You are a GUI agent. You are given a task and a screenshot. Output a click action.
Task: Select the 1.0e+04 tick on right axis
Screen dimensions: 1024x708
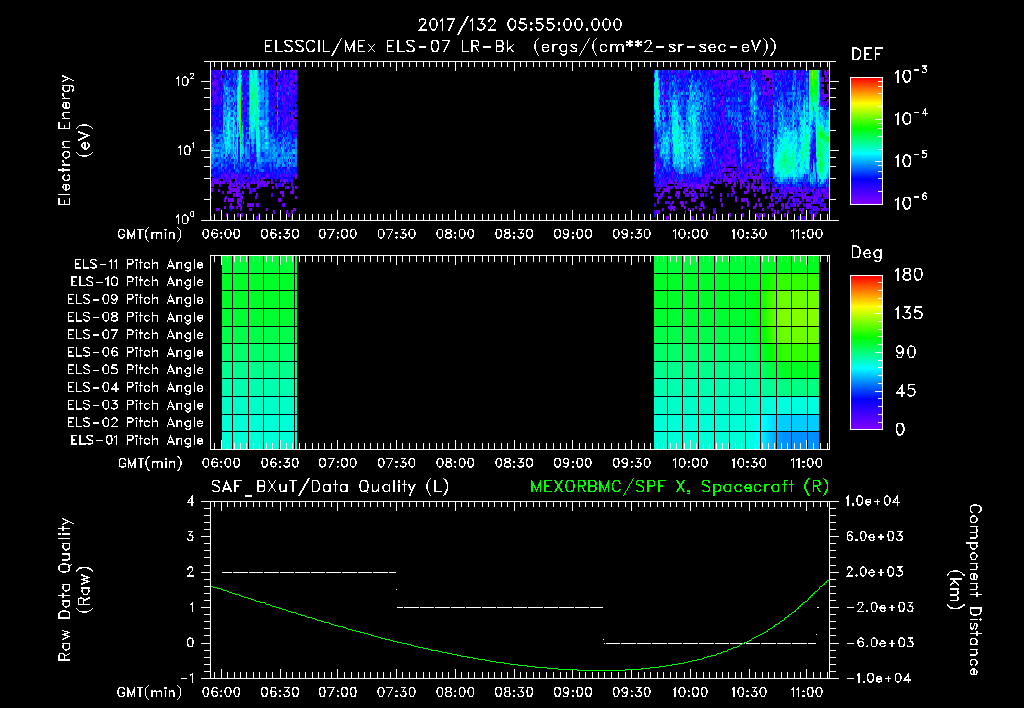tap(872, 501)
